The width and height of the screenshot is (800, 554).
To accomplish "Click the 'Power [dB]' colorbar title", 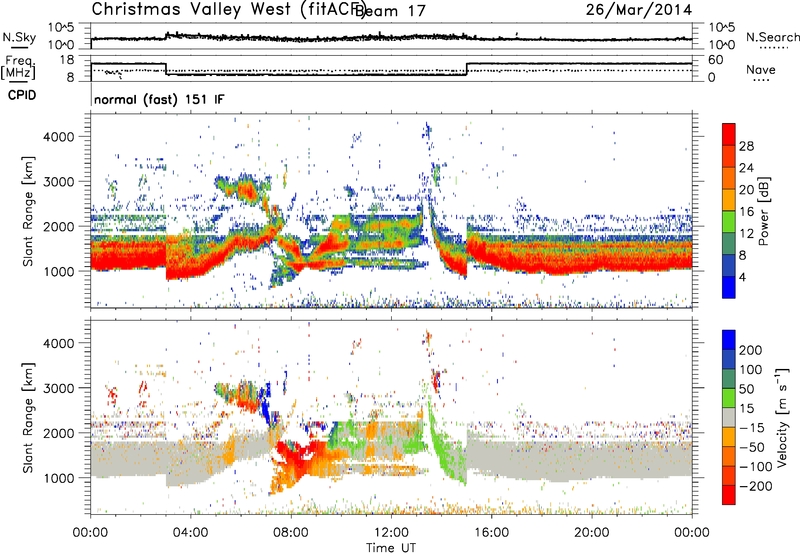I will (x=764, y=211).
